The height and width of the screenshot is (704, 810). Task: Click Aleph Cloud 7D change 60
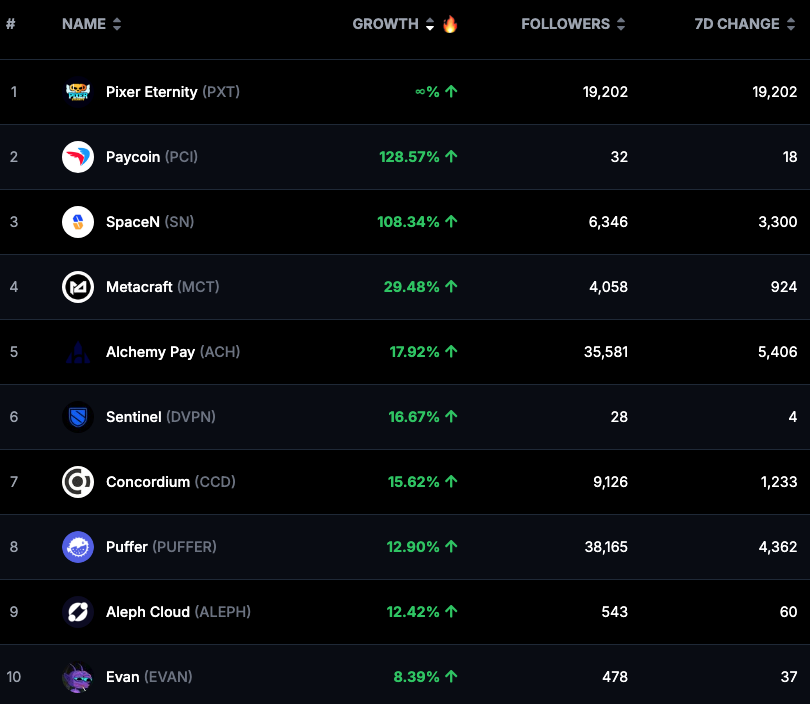click(788, 613)
